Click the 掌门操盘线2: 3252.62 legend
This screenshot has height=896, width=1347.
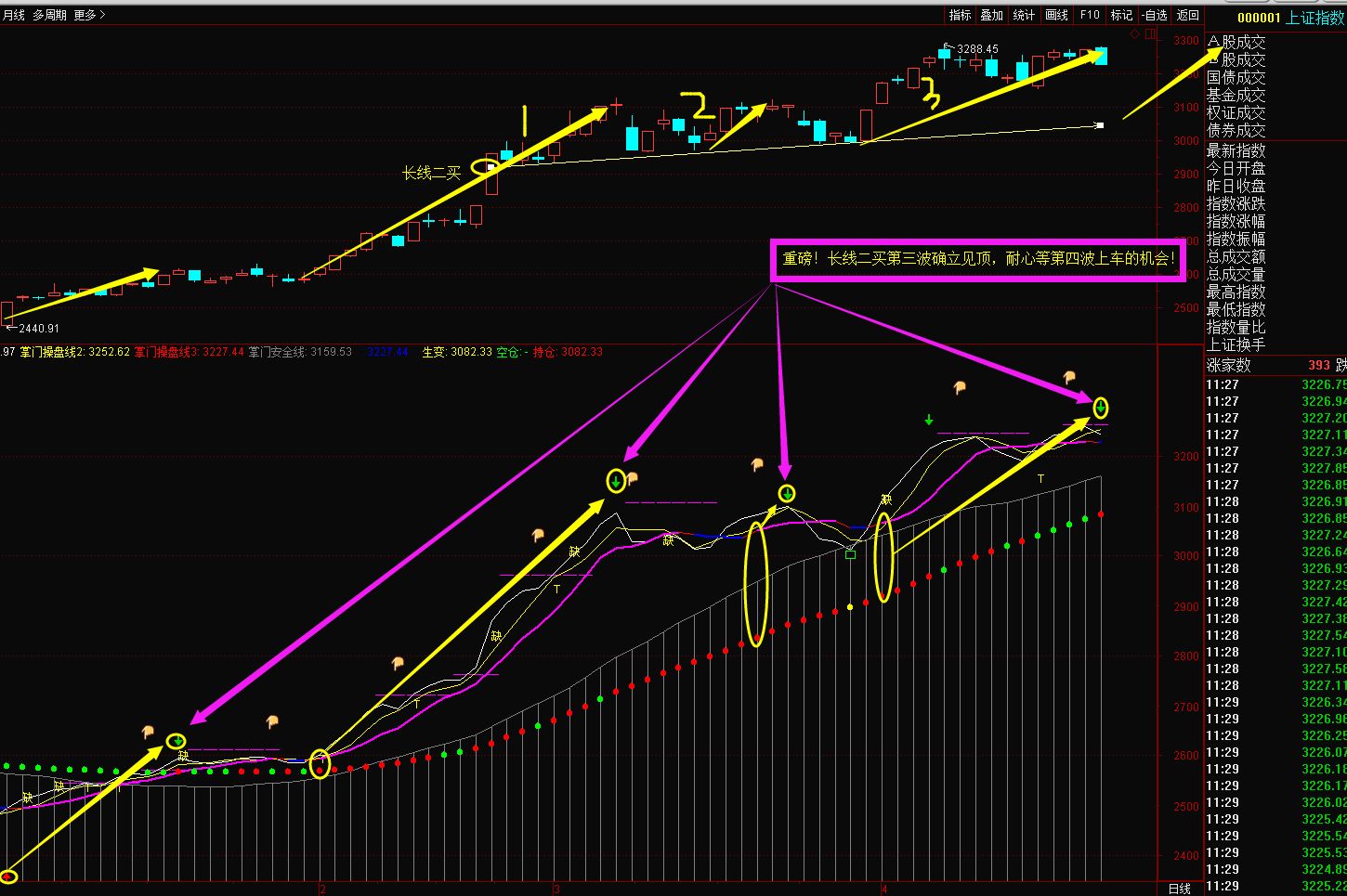coord(74,353)
